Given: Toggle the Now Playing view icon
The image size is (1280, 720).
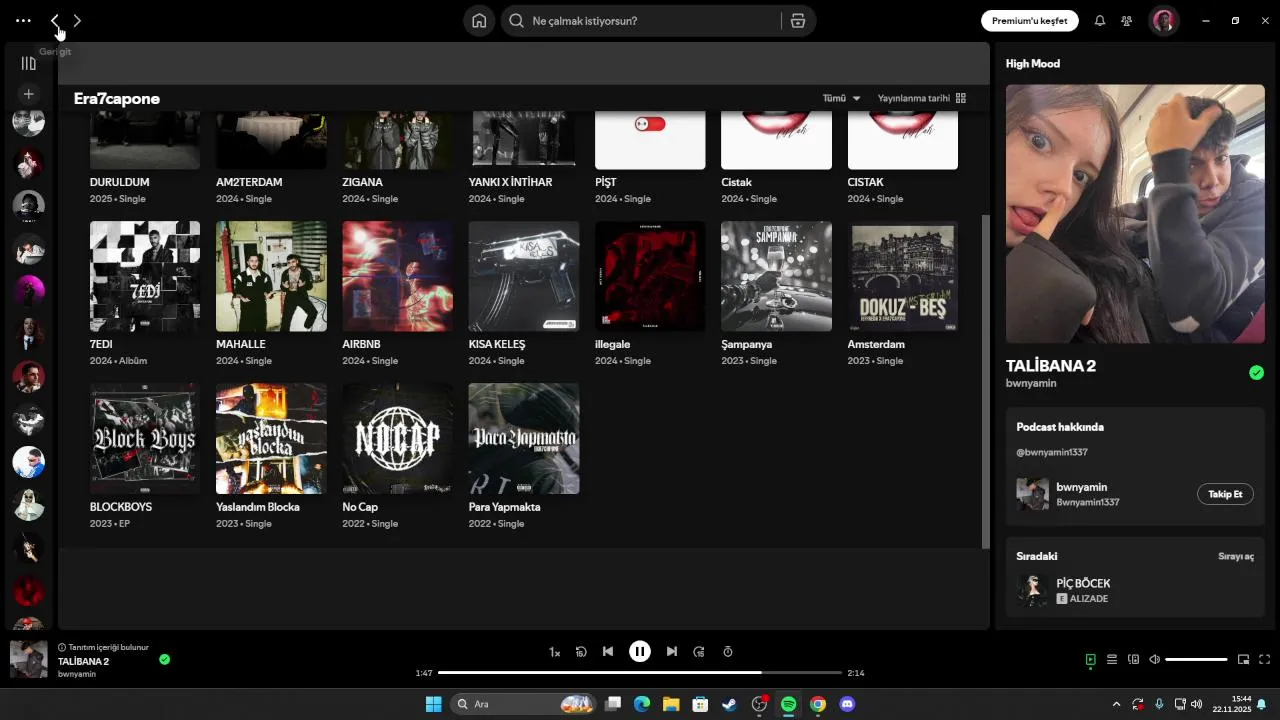Looking at the screenshot, I should tap(1091, 660).
